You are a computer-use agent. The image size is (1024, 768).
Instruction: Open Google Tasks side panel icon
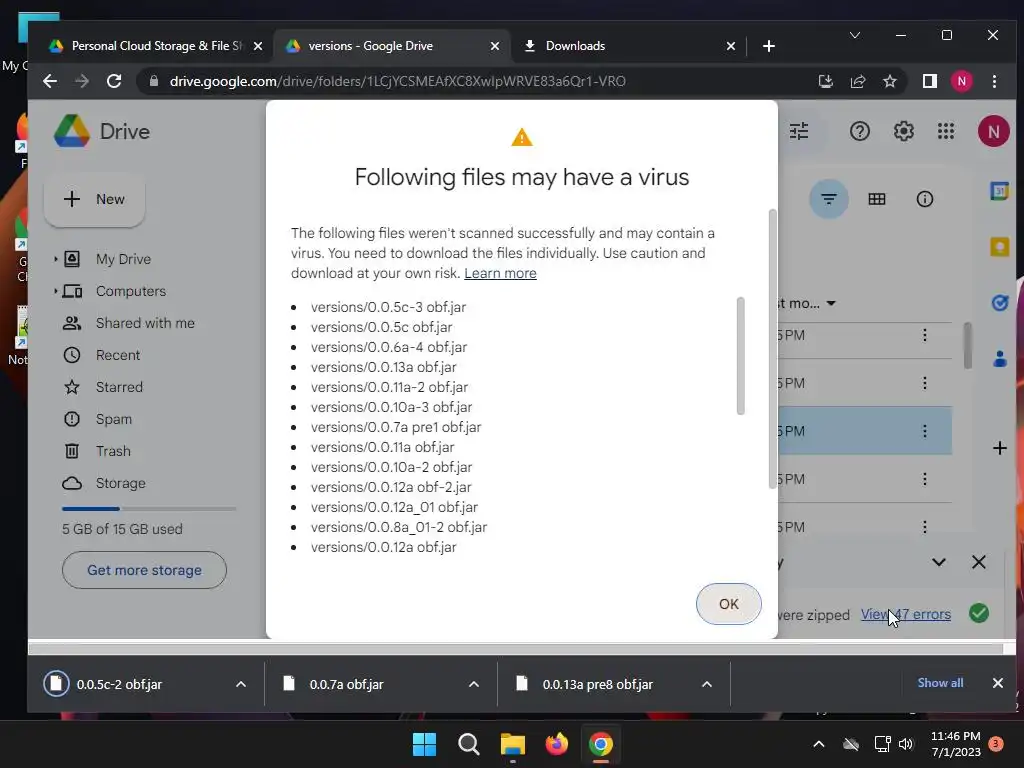click(x=999, y=303)
